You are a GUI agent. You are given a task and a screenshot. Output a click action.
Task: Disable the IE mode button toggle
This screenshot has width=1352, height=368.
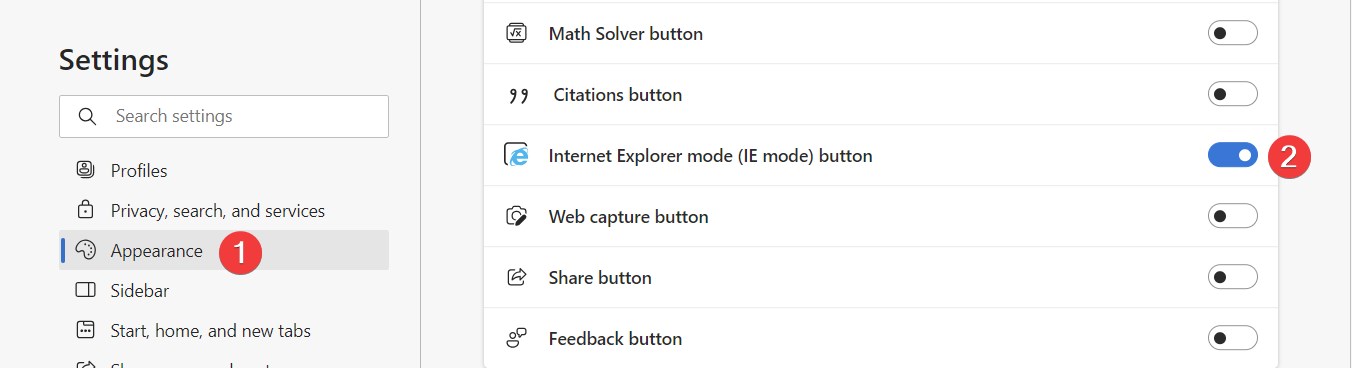[x=1232, y=155]
